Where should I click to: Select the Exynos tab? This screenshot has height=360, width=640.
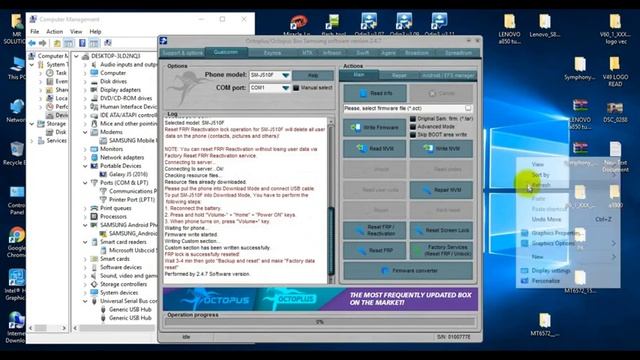(x=272, y=53)
